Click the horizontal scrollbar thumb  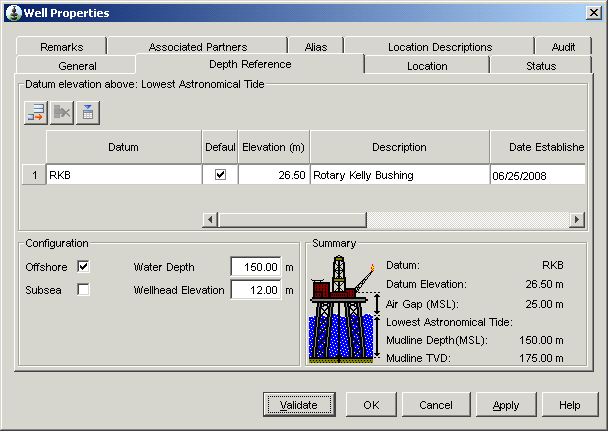pyautogui.click(x=292, y=219)
